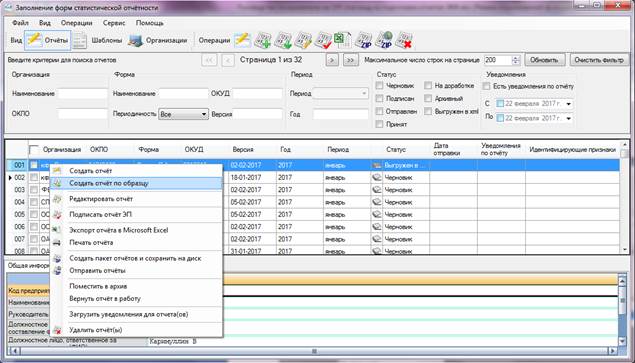Screen dimensions: 635x363
Task: Sort table by Статус column header
Action: [396, 149]
